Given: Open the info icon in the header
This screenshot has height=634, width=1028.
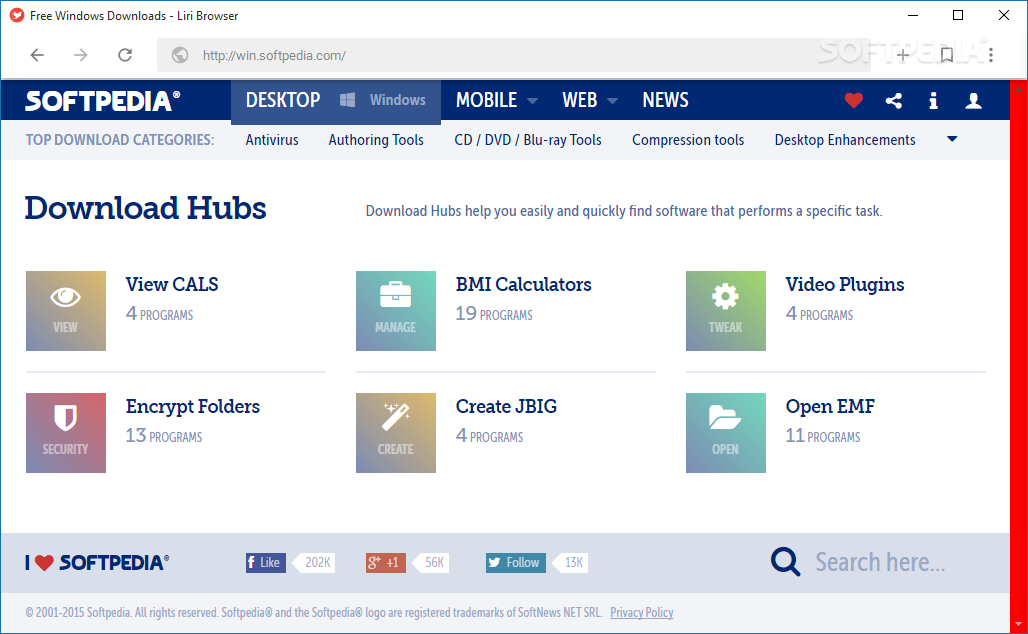Looking at the screenshot, I should pyautogui.click(x=934, y=100).
